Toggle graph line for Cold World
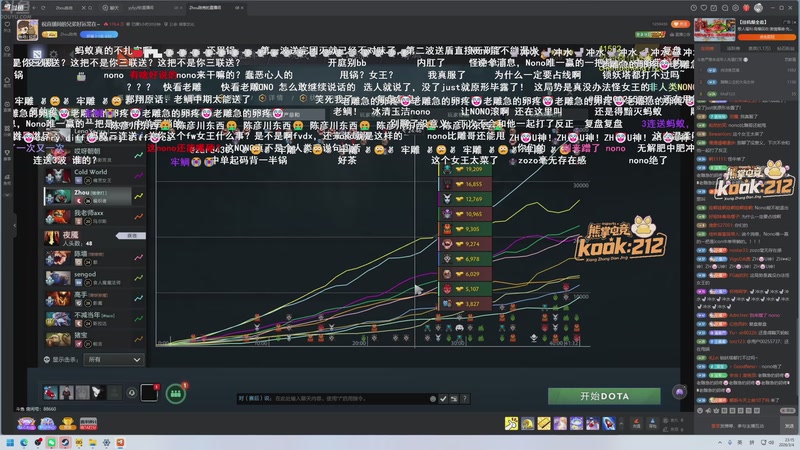The height and width of the screenshot is (450, 800). tap(138, 176)
